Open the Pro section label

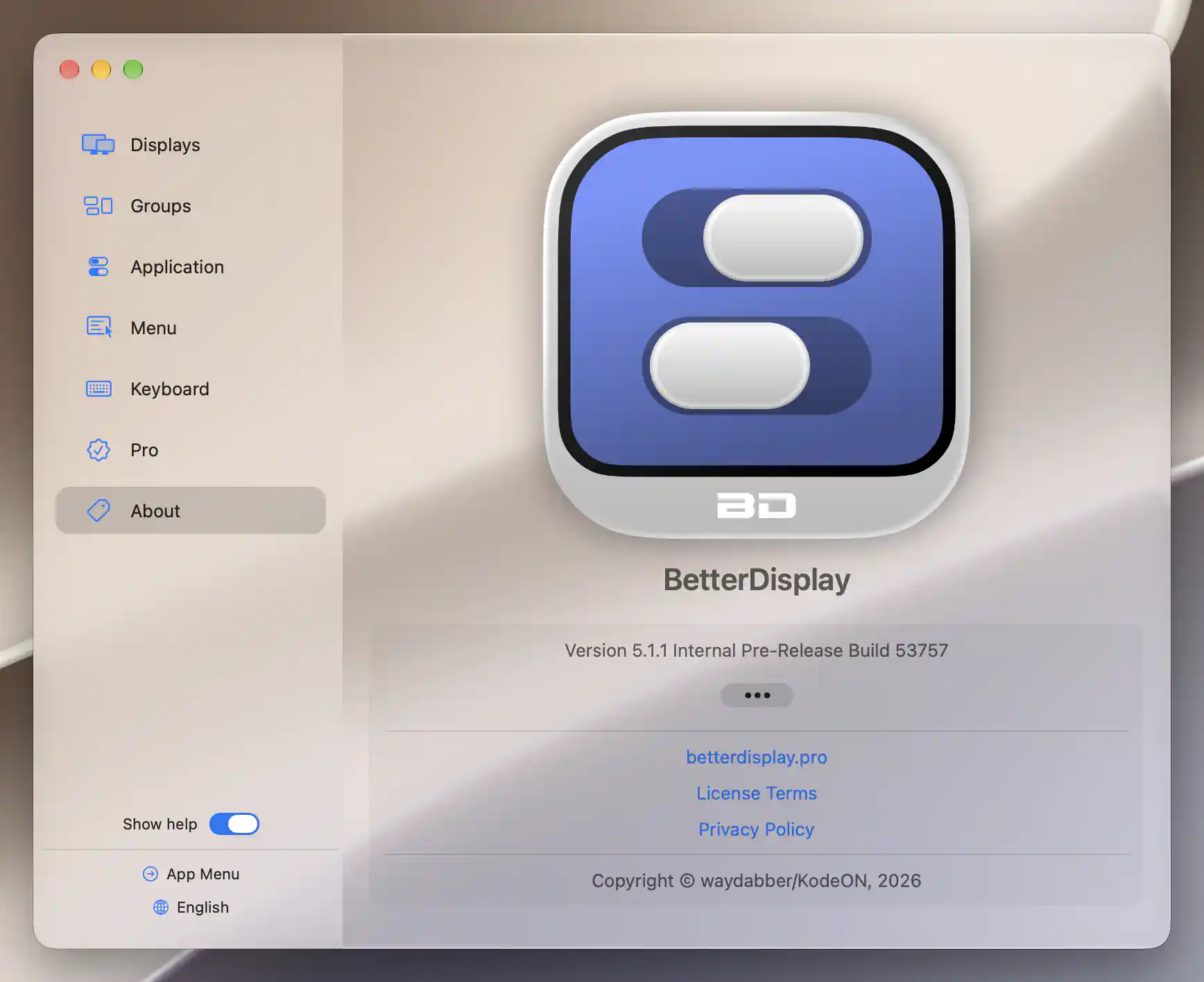point(144,449)
